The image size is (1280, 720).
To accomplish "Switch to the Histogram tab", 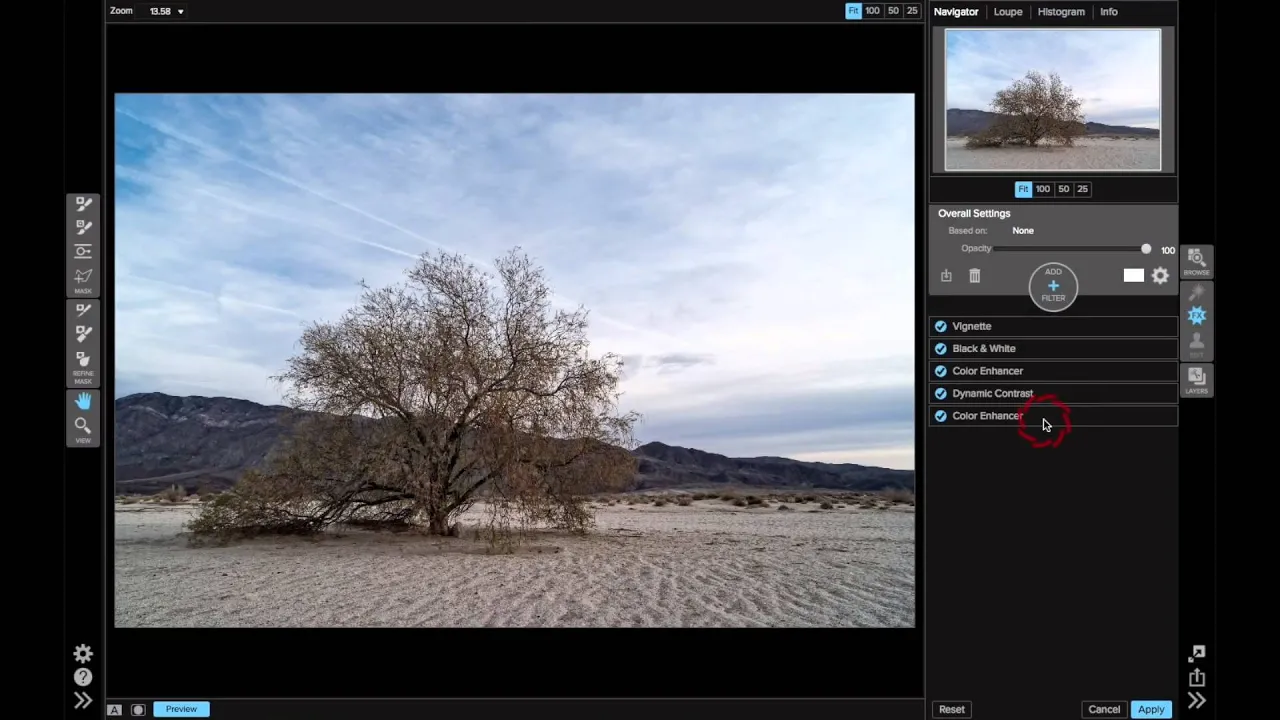I will [x=1061, y=12].
